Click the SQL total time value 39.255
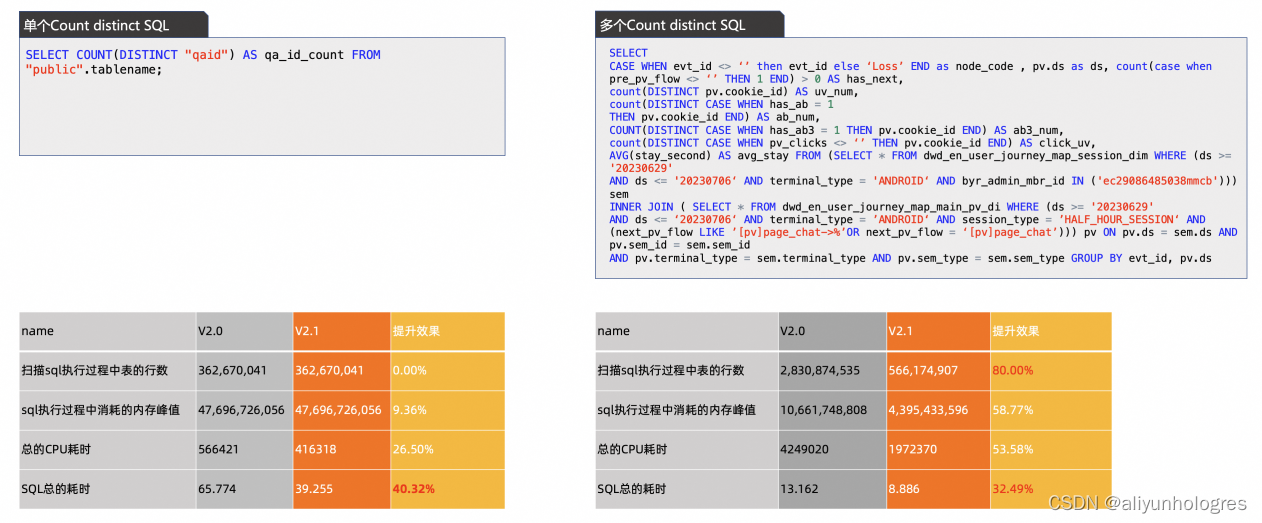 [x=342, y=489]
